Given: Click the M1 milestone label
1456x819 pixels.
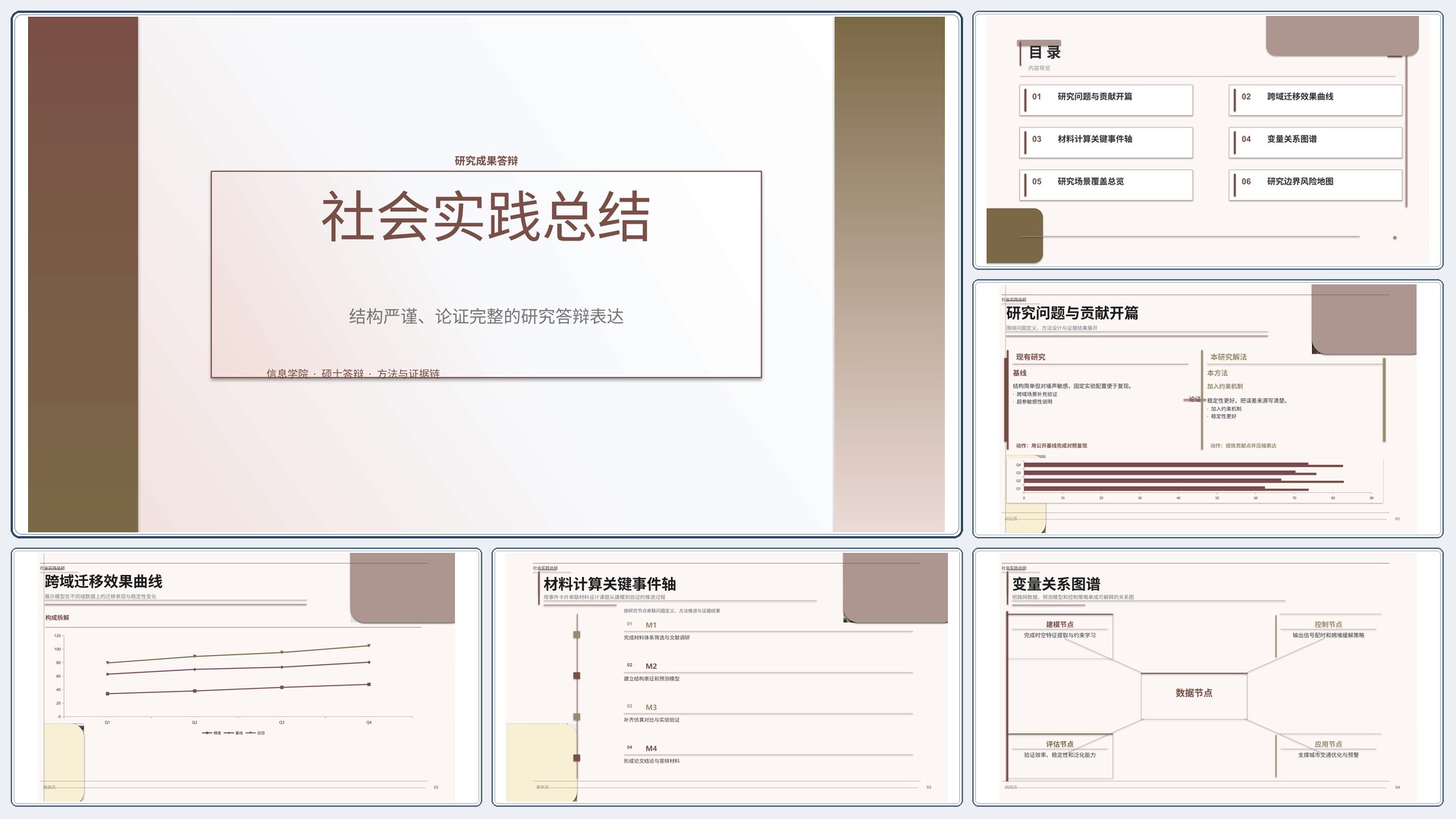Looking at the screenshot, I should click(651, 626).
